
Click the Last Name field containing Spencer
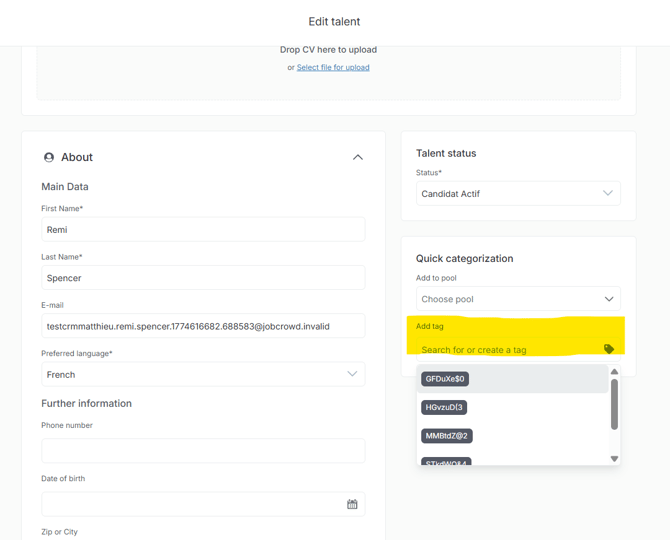pyautogui.click(x=203, y=278)
